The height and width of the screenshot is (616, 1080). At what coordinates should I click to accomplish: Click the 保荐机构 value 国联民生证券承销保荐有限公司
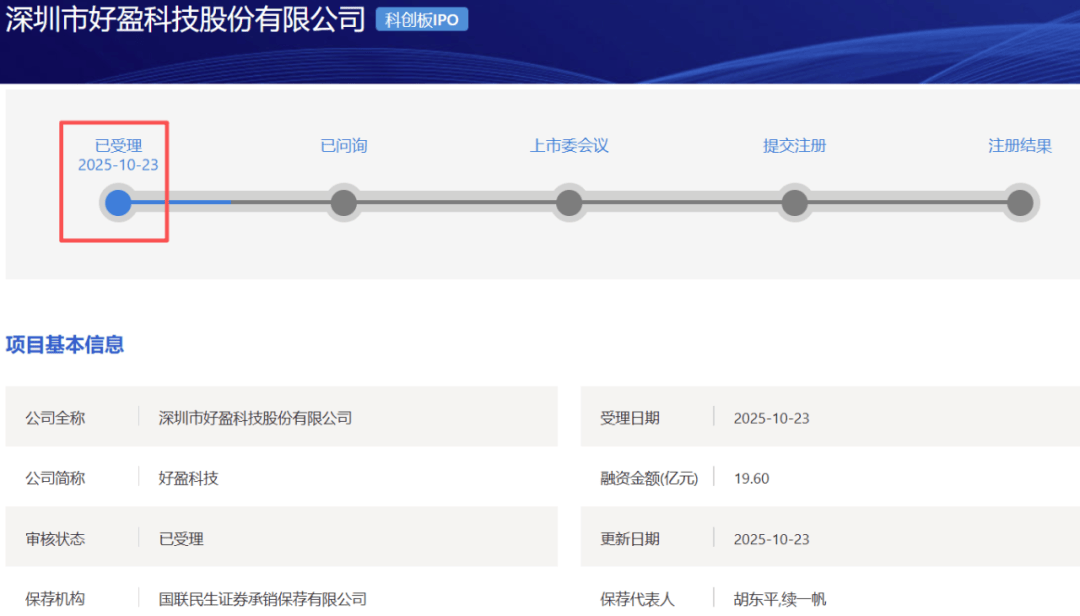pos(263,599)
